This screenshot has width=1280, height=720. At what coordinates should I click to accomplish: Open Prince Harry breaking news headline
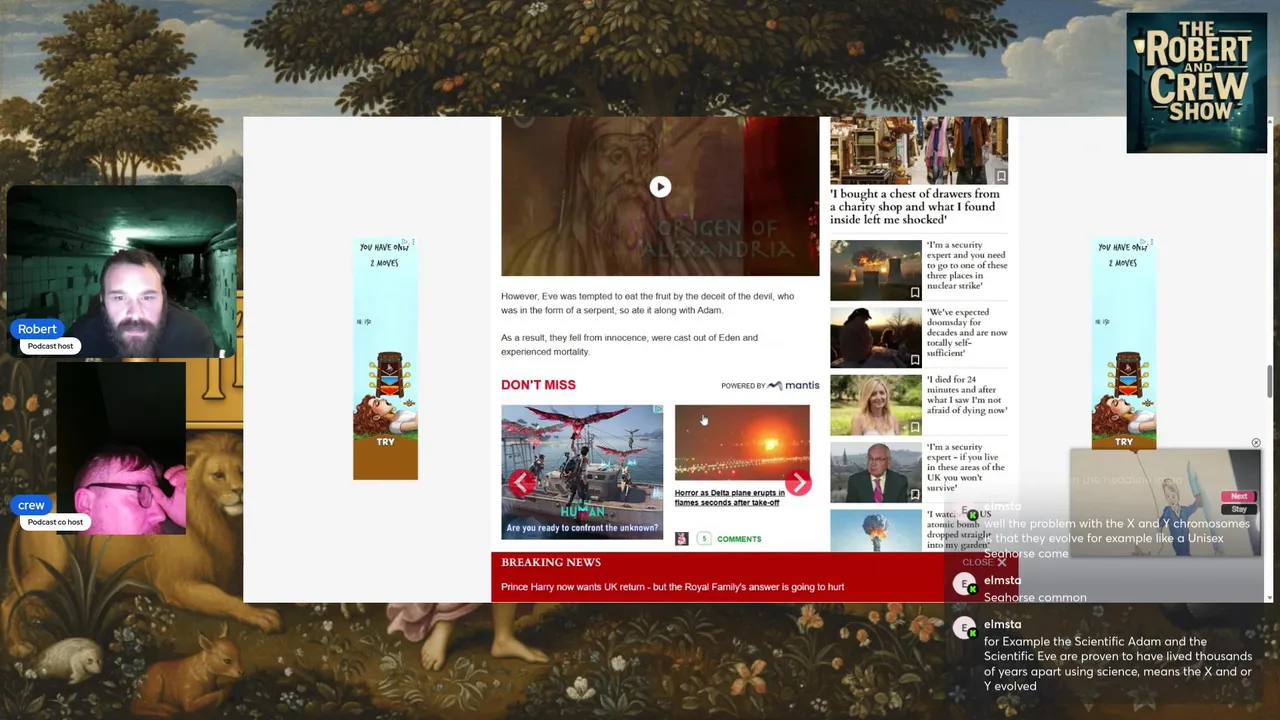tap(672, 587)
